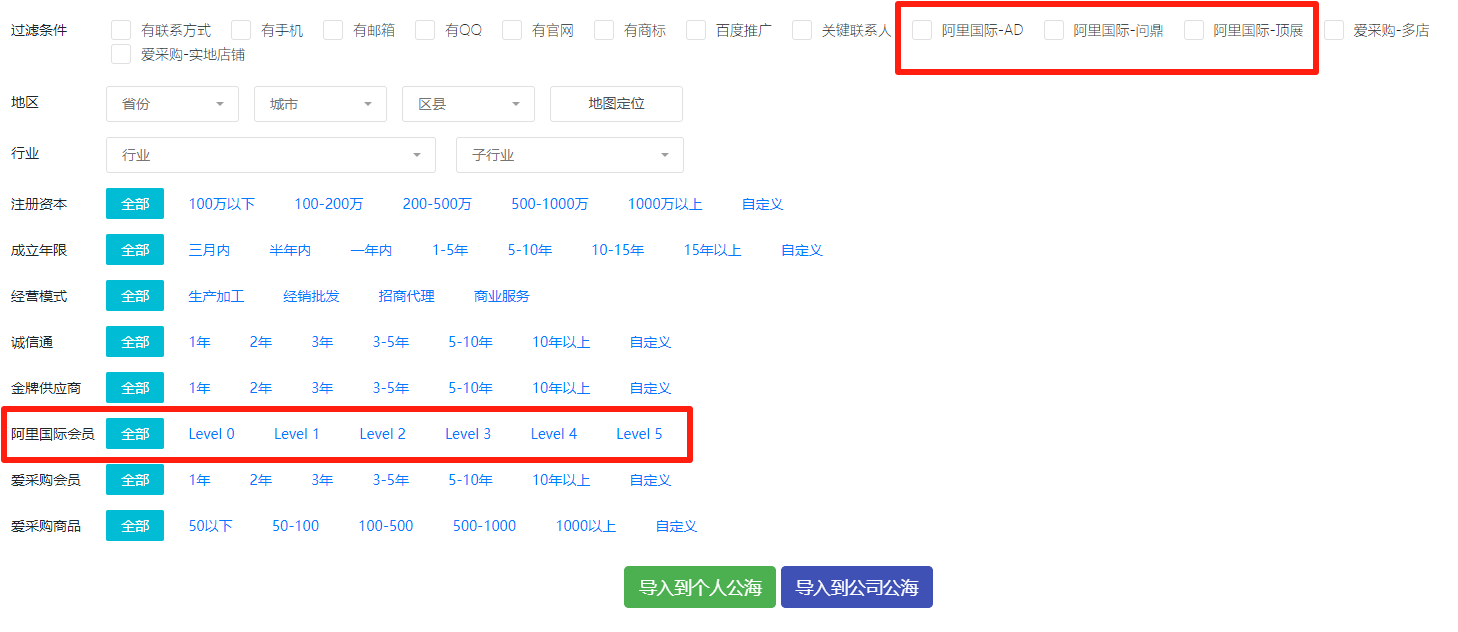Select 一年内 establishment period

371,250
